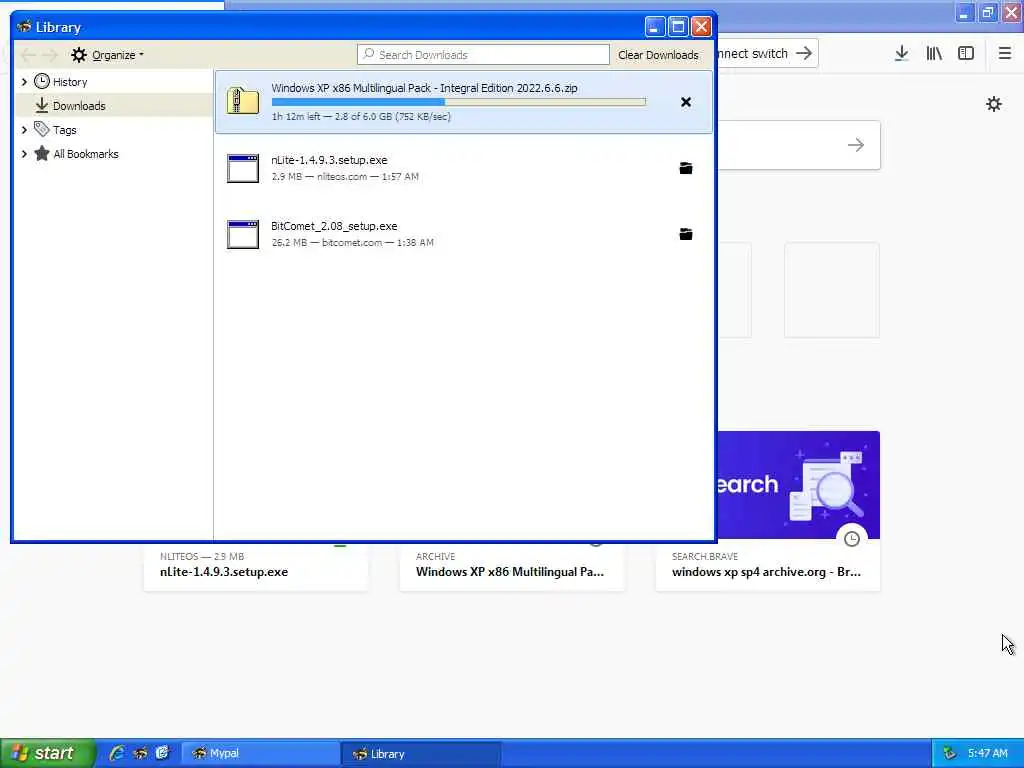Expand the Tags tree node

24,130
